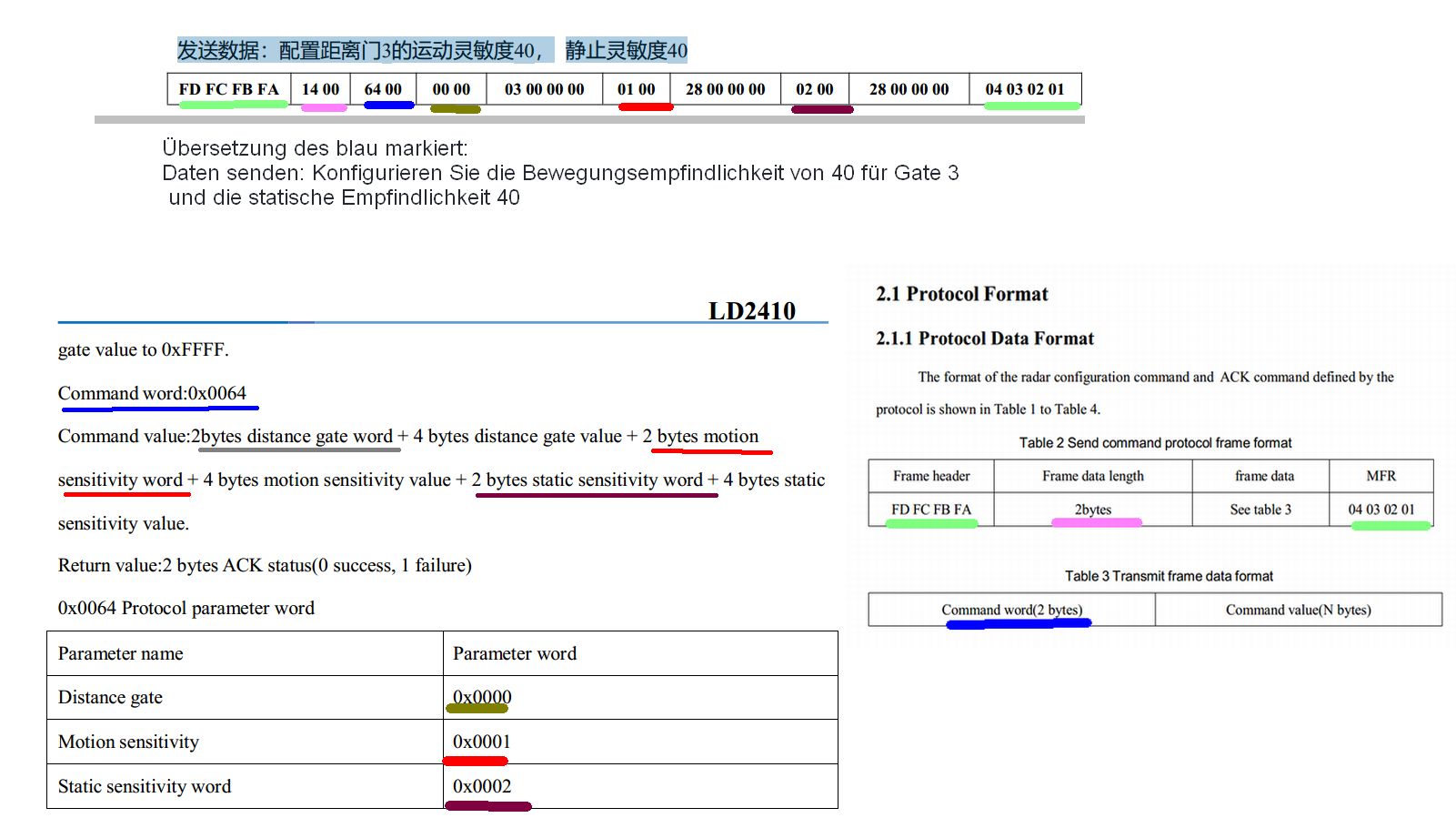Click the 'See table 3' cell

click(1260, 510)
